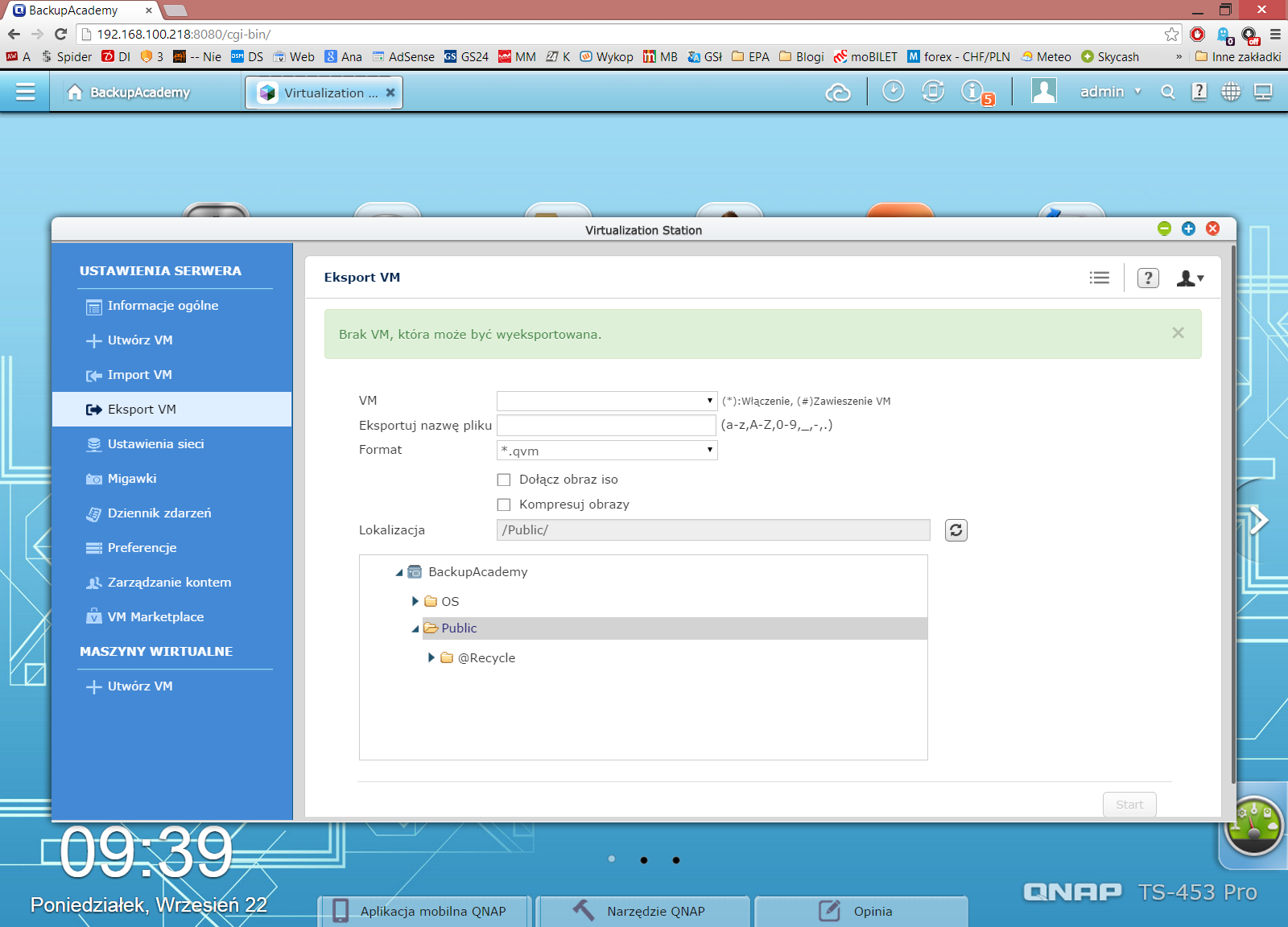Reload the browser page
The image size is (1288, 927).
(x=61, y=34)
